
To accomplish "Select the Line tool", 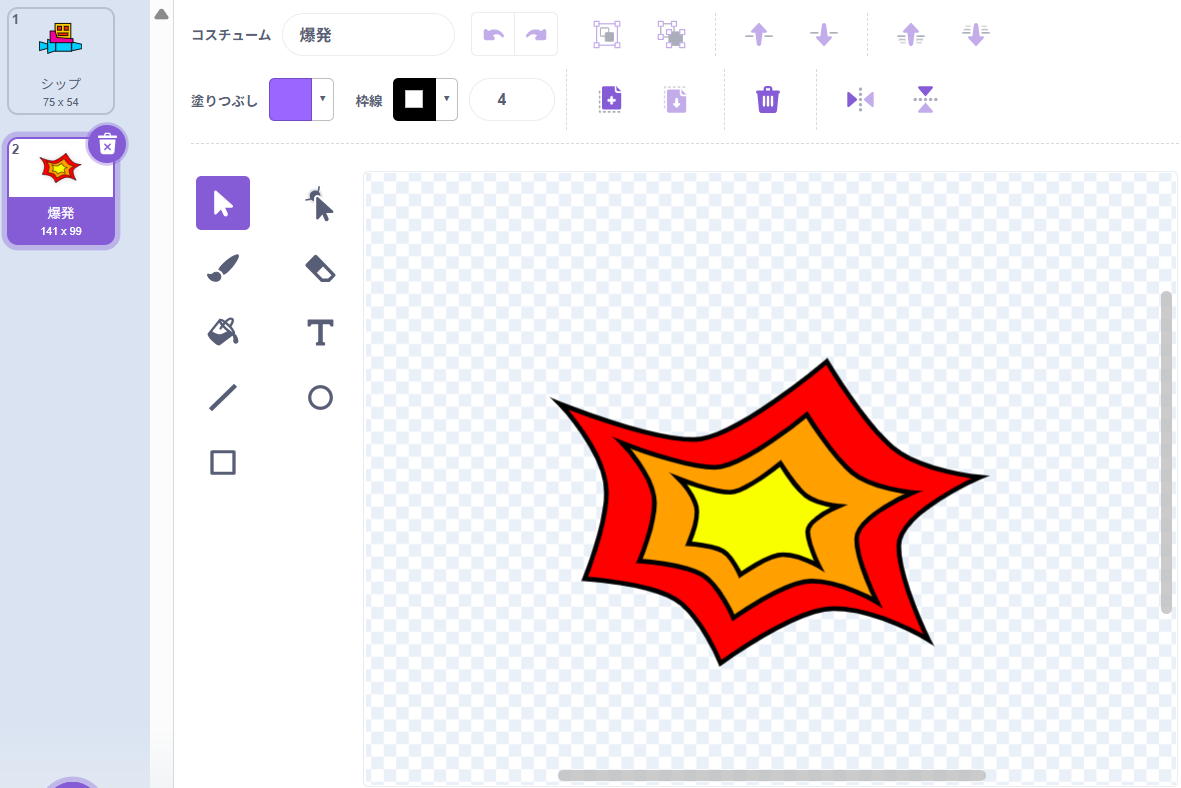I will click(223, 398).
